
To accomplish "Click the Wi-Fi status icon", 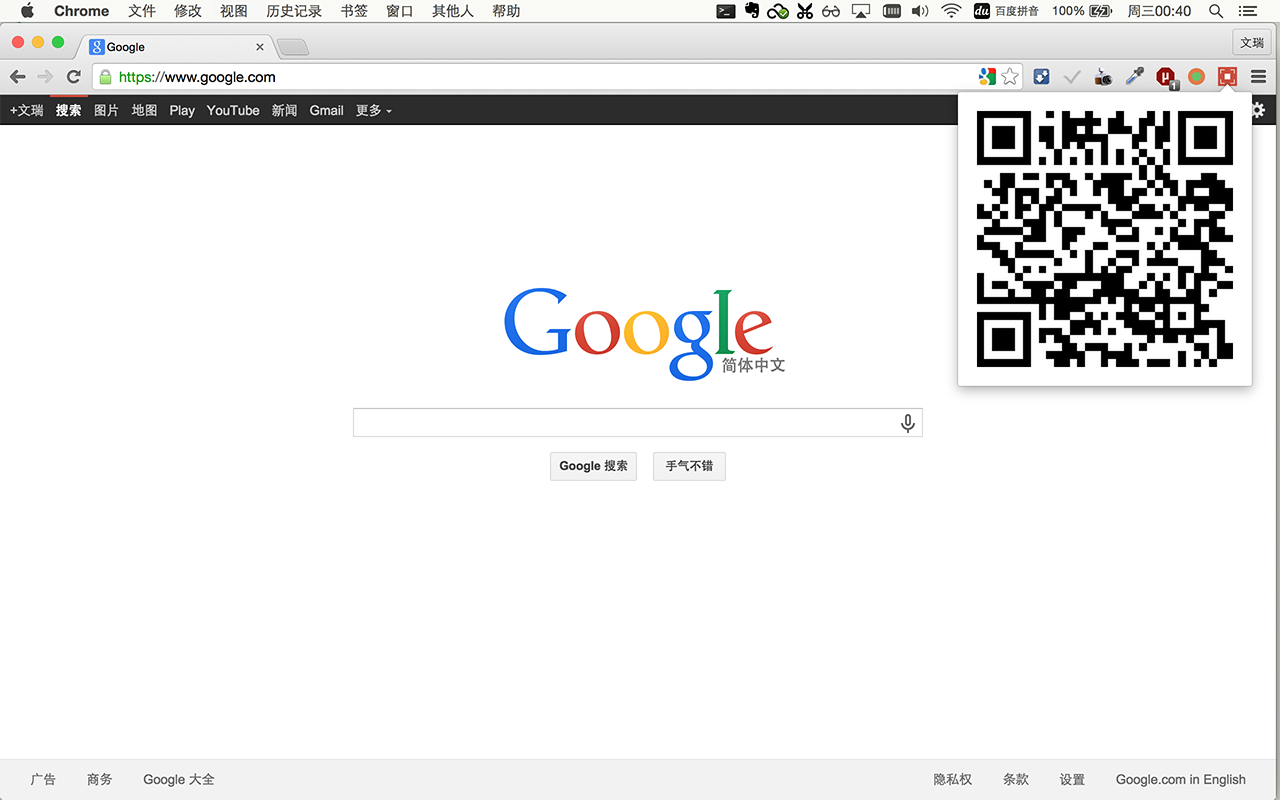I will tap(950, 11).
